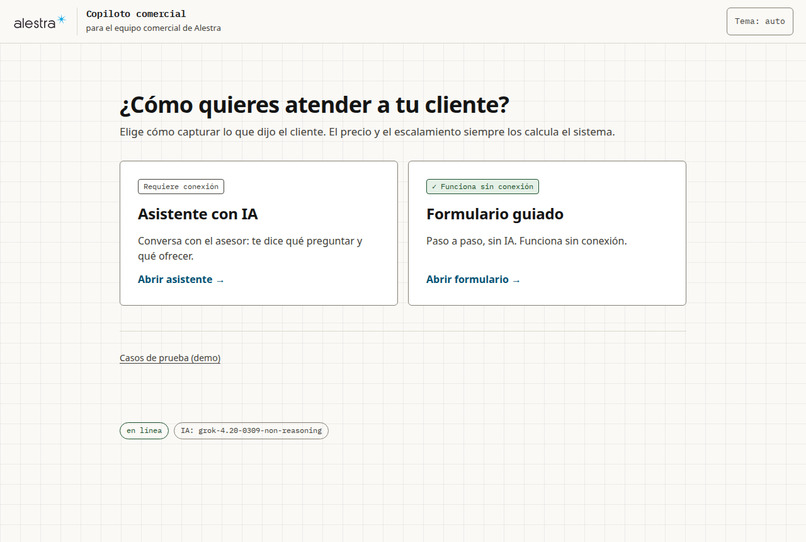Click the Alestra logo
This screenshot has width=806, height=542.
pyautogui.click(x=40, y=22)
